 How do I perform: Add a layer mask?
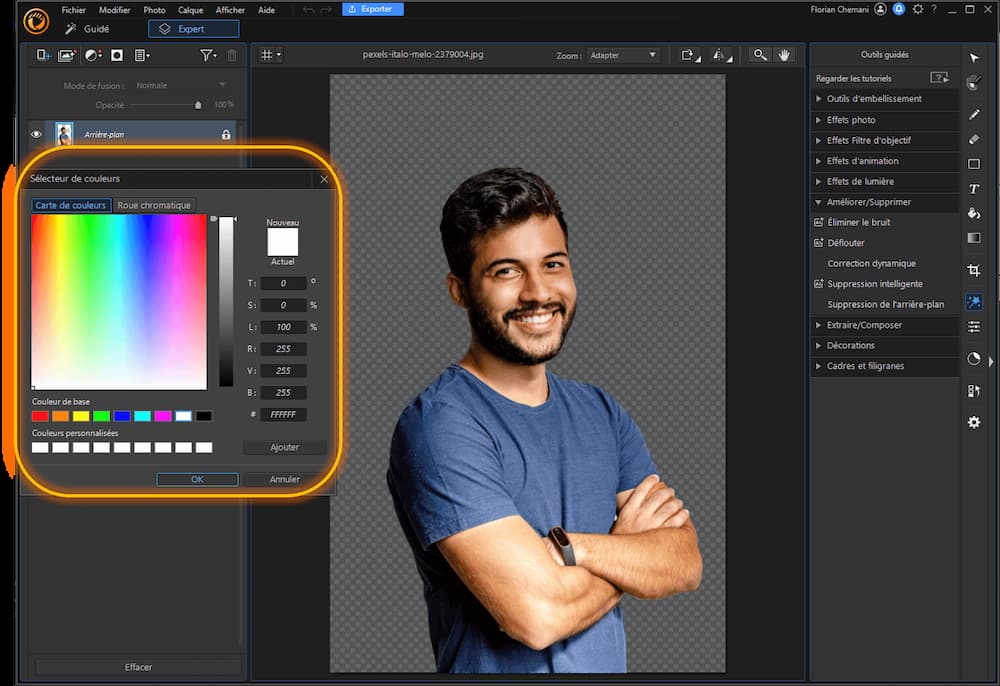117,55
